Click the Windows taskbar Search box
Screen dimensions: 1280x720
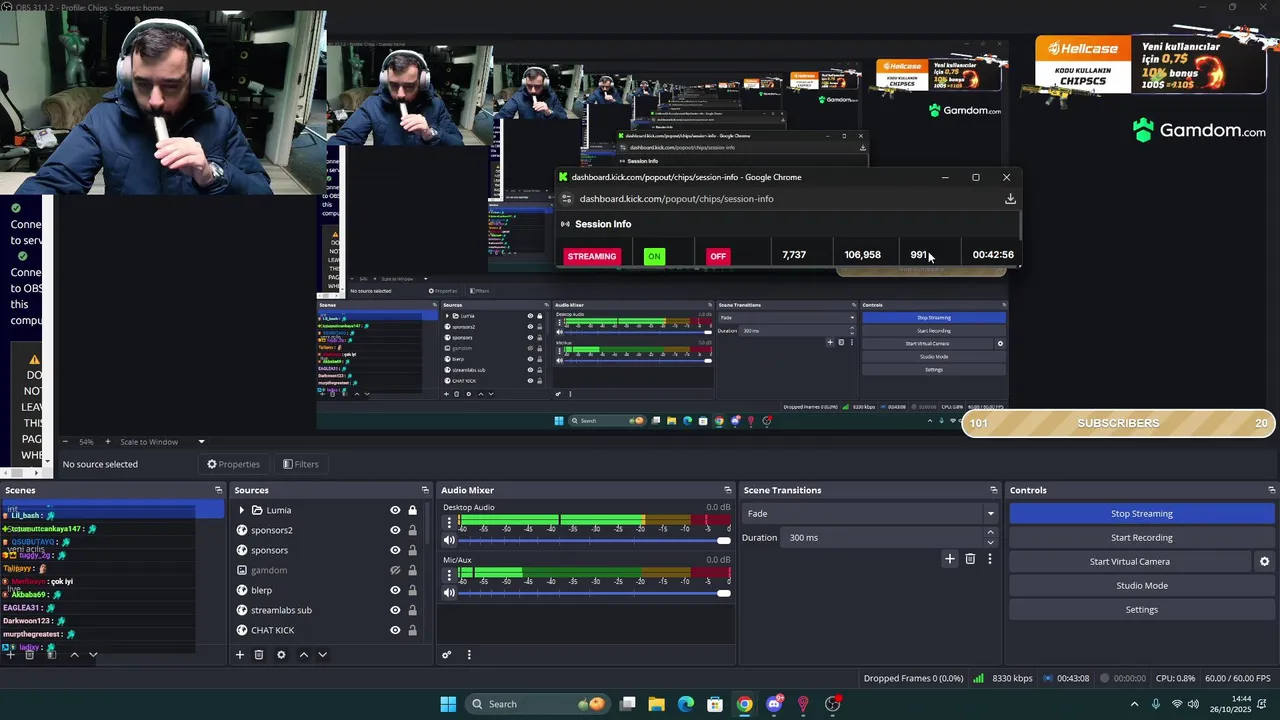click(540, 704)
